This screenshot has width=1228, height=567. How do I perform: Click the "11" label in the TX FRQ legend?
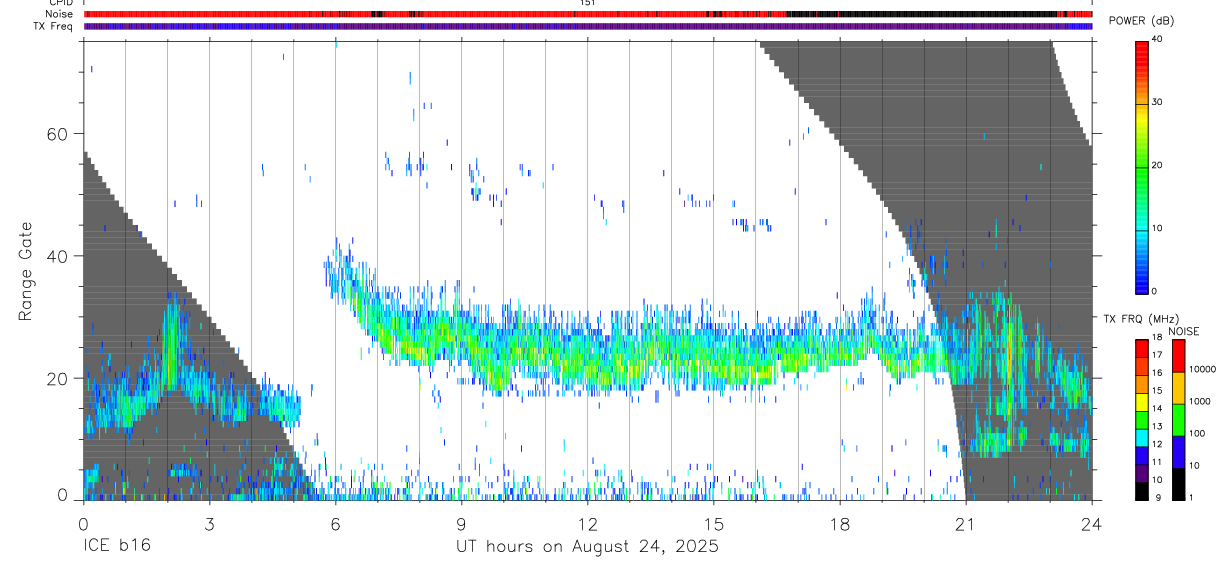(1158, 462)
